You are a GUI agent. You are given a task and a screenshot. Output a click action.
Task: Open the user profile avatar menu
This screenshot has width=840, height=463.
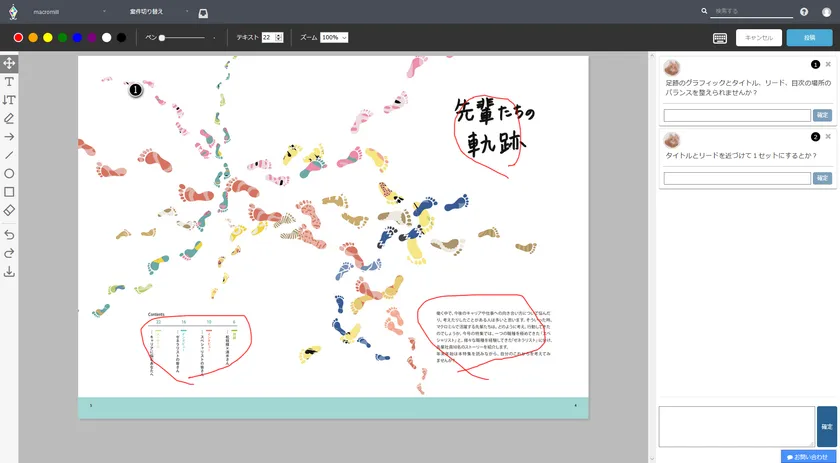pos(827,12)
